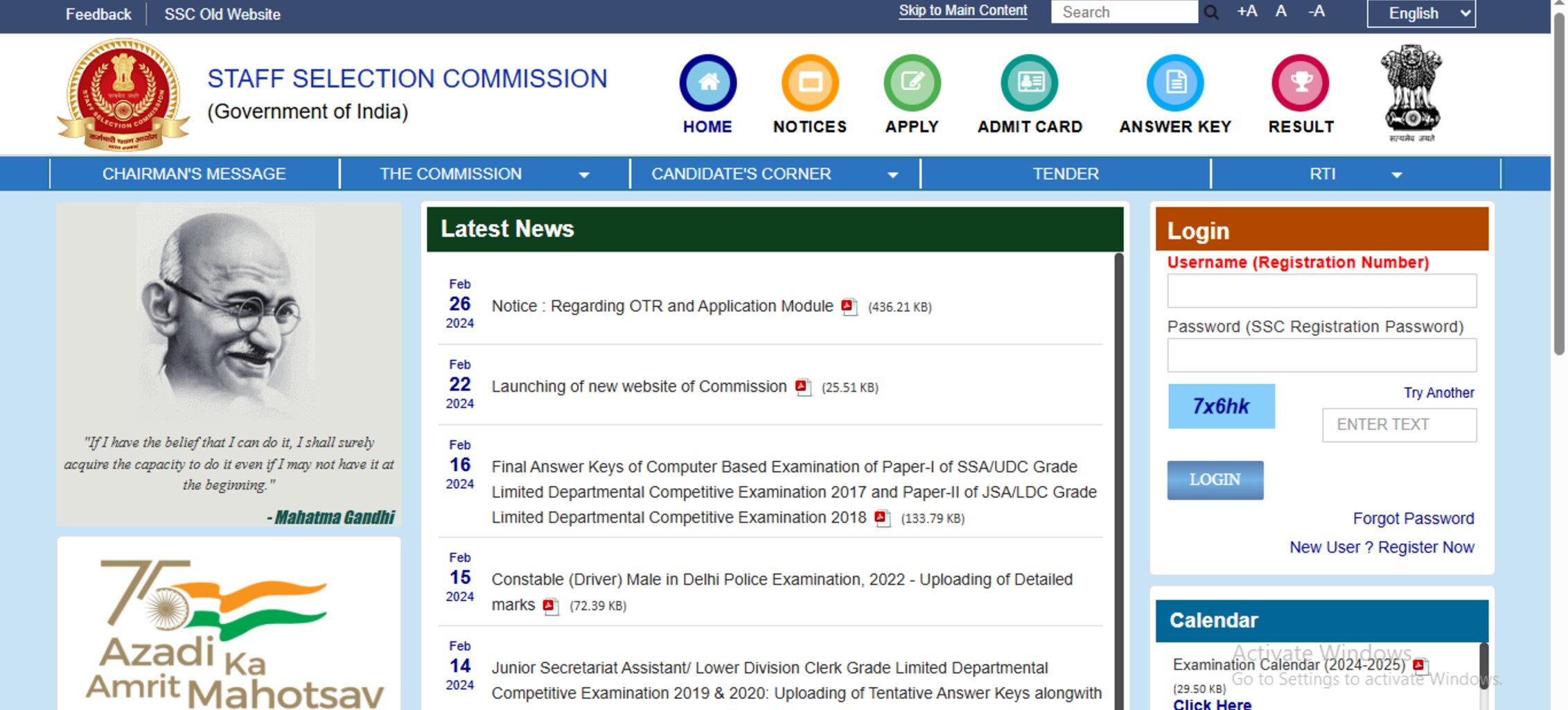
Task: Click the Login panel heading
Action: pos(1198,230)
